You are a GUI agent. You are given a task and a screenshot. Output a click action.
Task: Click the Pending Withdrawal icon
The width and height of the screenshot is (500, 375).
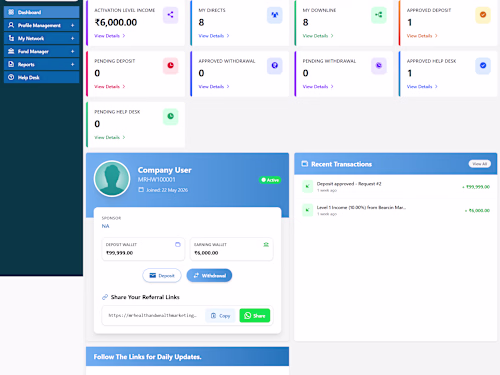379,65
